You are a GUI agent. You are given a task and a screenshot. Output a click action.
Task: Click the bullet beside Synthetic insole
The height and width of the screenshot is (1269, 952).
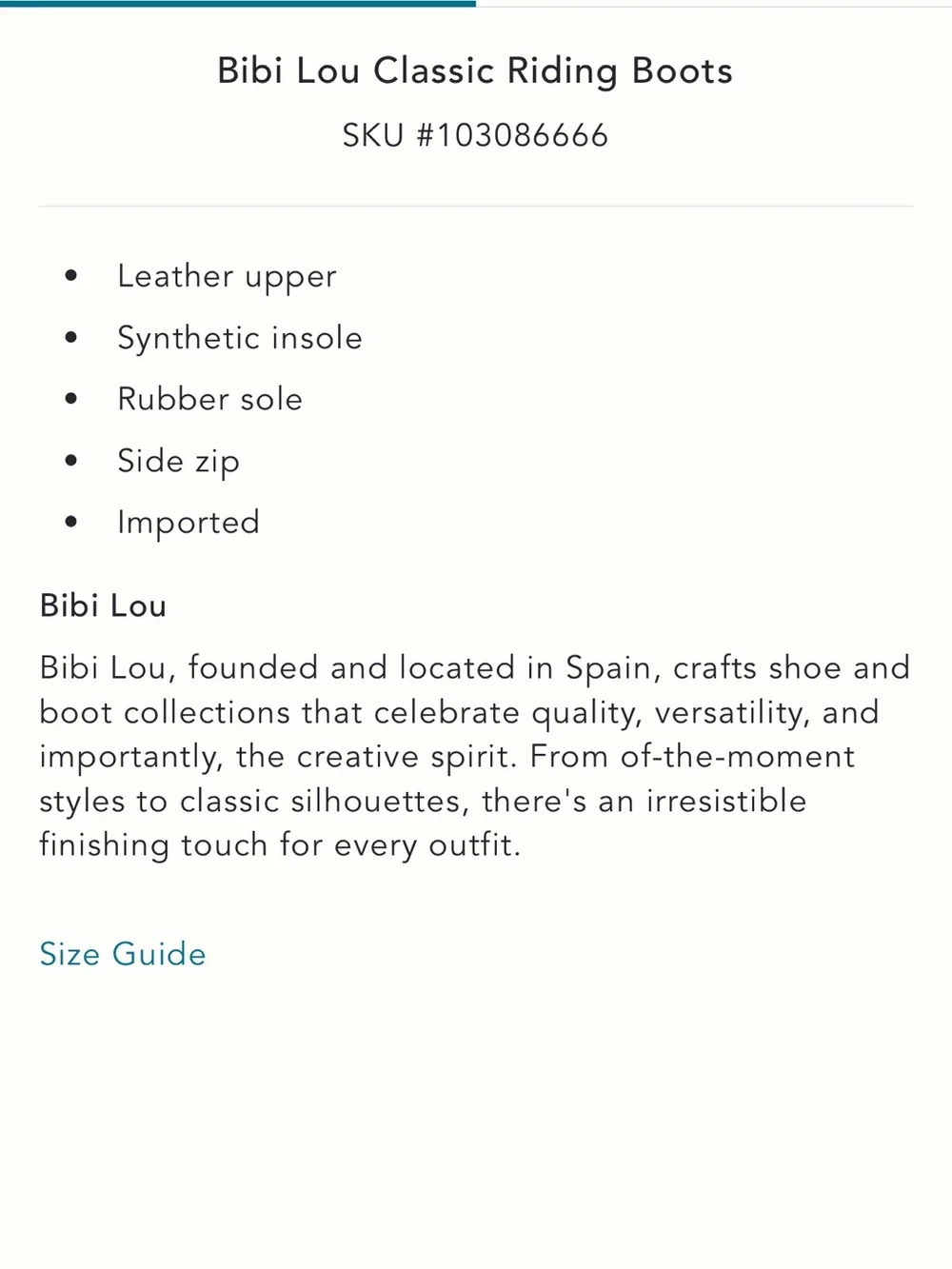pyautogui.click(x=71, y=338)
